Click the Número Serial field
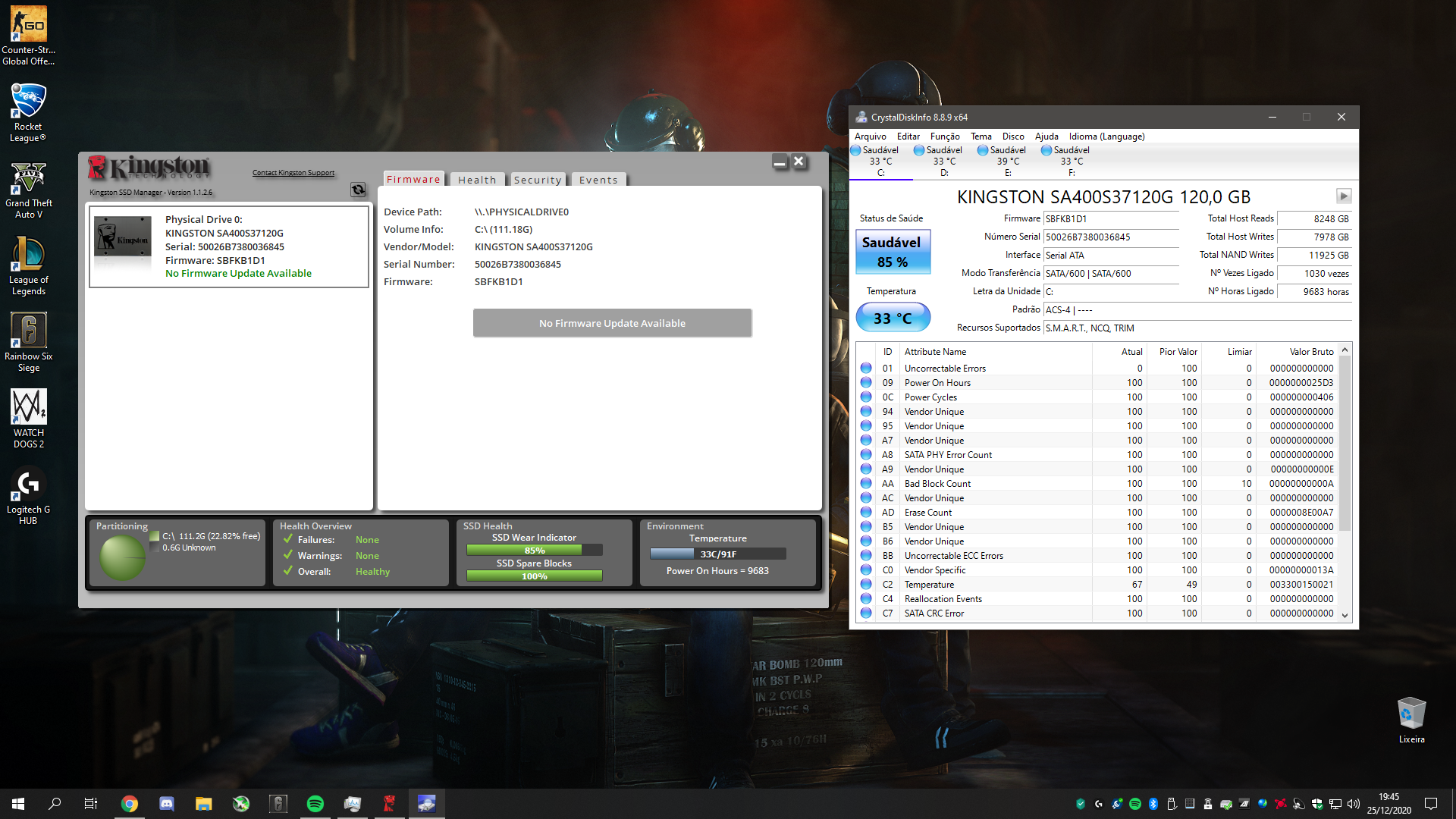 (1111, 237)
